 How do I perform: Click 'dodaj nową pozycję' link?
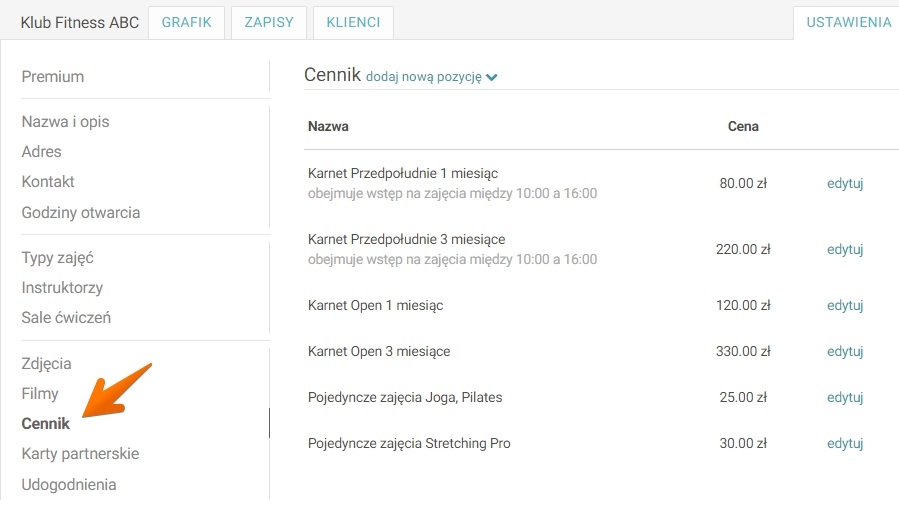(424, 77)
